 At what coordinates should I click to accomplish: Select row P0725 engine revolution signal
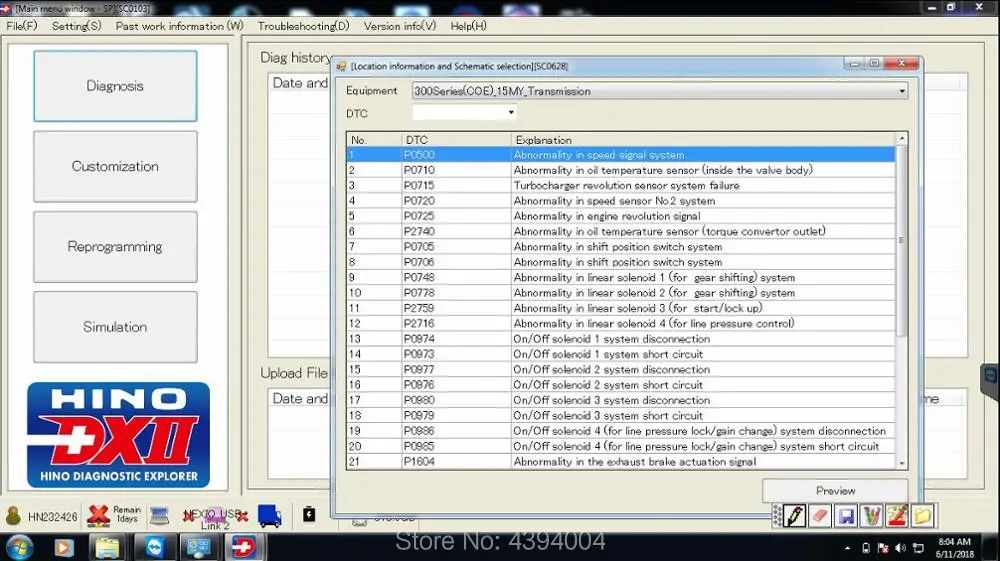pos(621,216)
